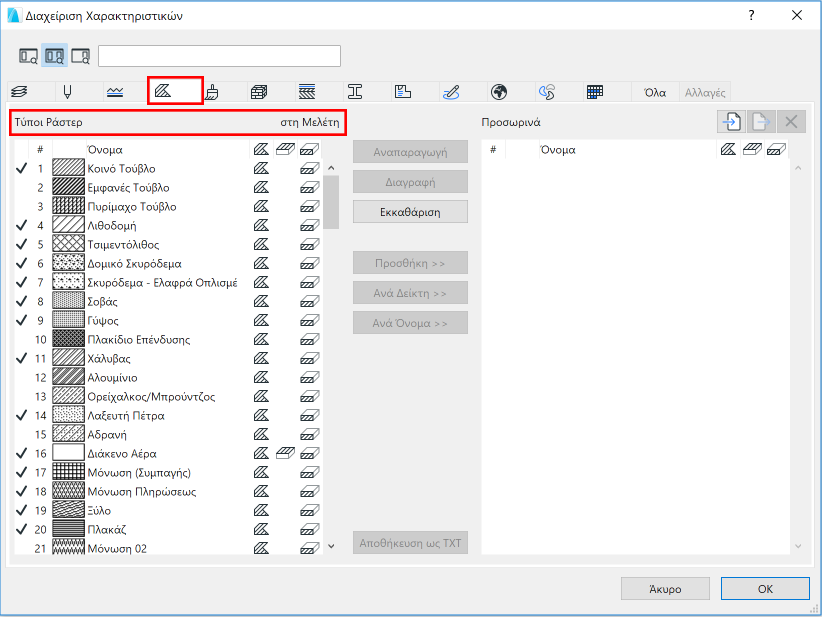This screenshot has width=822, height=617.
Task: Click the Κοινό Τούβλο hatch preview swatch
Action: pyautogui.click(x=68, y=168)
